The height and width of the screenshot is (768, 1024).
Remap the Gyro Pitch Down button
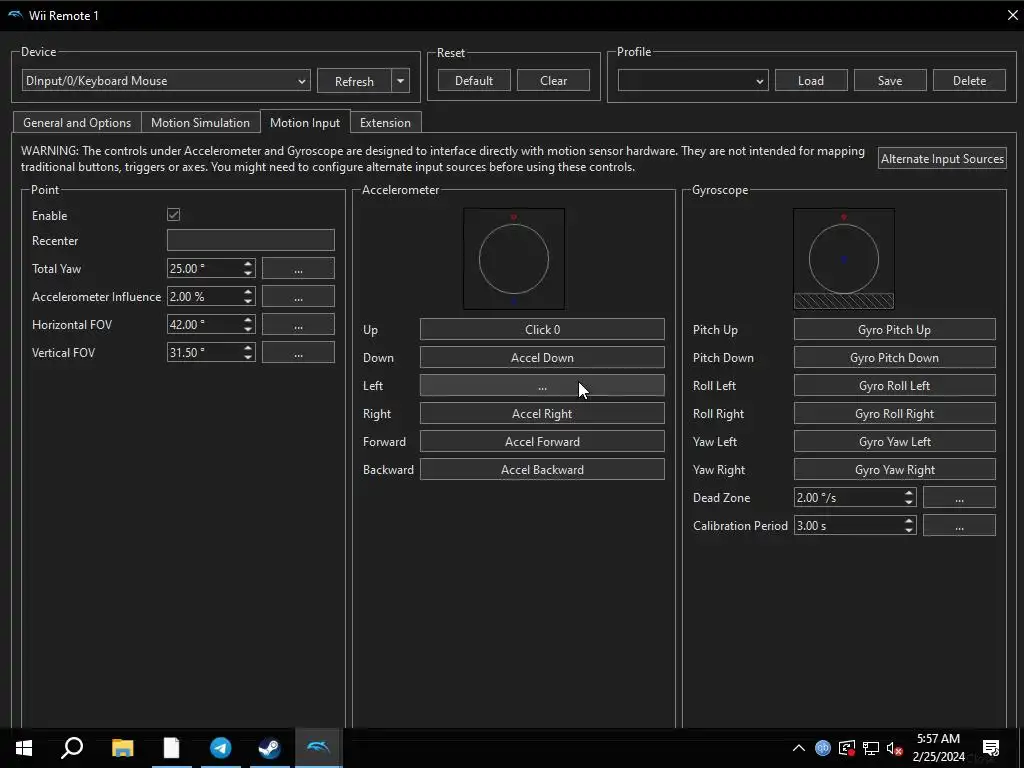[895, 358]
